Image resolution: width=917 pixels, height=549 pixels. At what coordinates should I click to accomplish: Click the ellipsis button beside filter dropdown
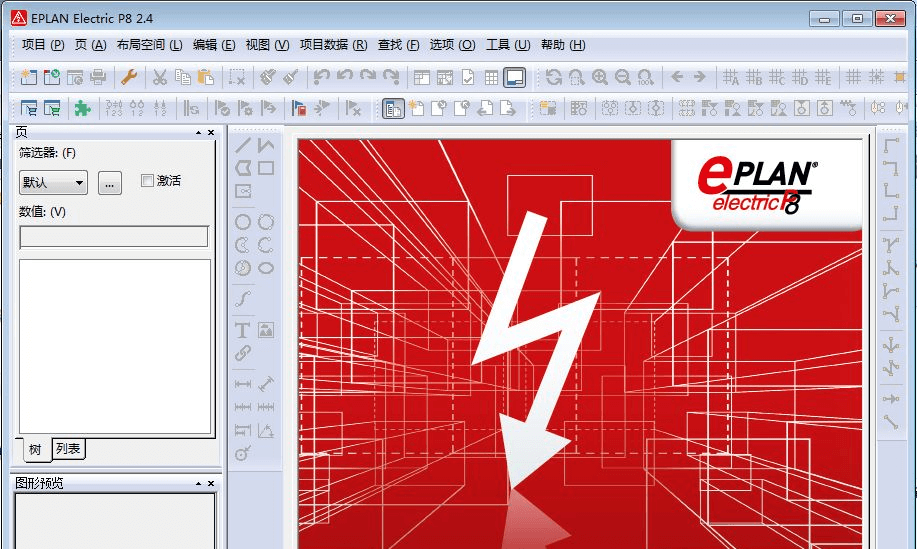click(110, 184)
